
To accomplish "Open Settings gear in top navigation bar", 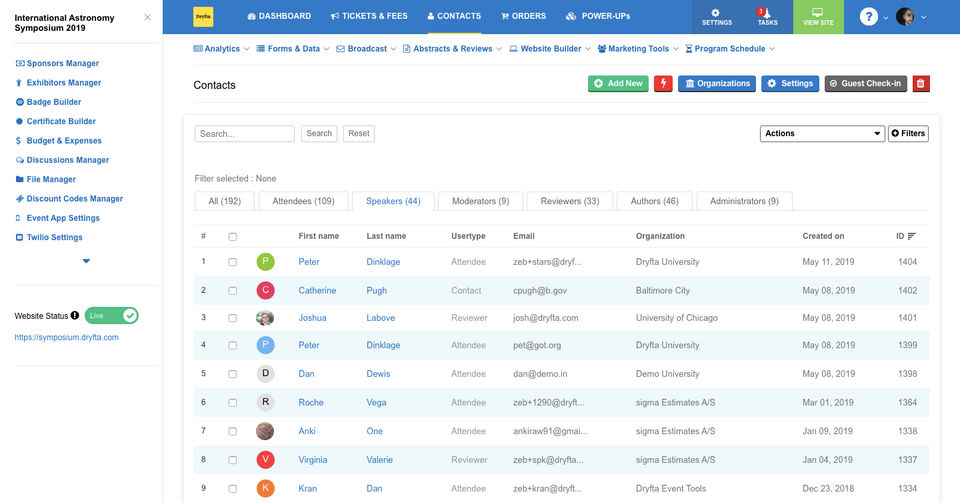I will pyautogui.click(x=716, y=16).
